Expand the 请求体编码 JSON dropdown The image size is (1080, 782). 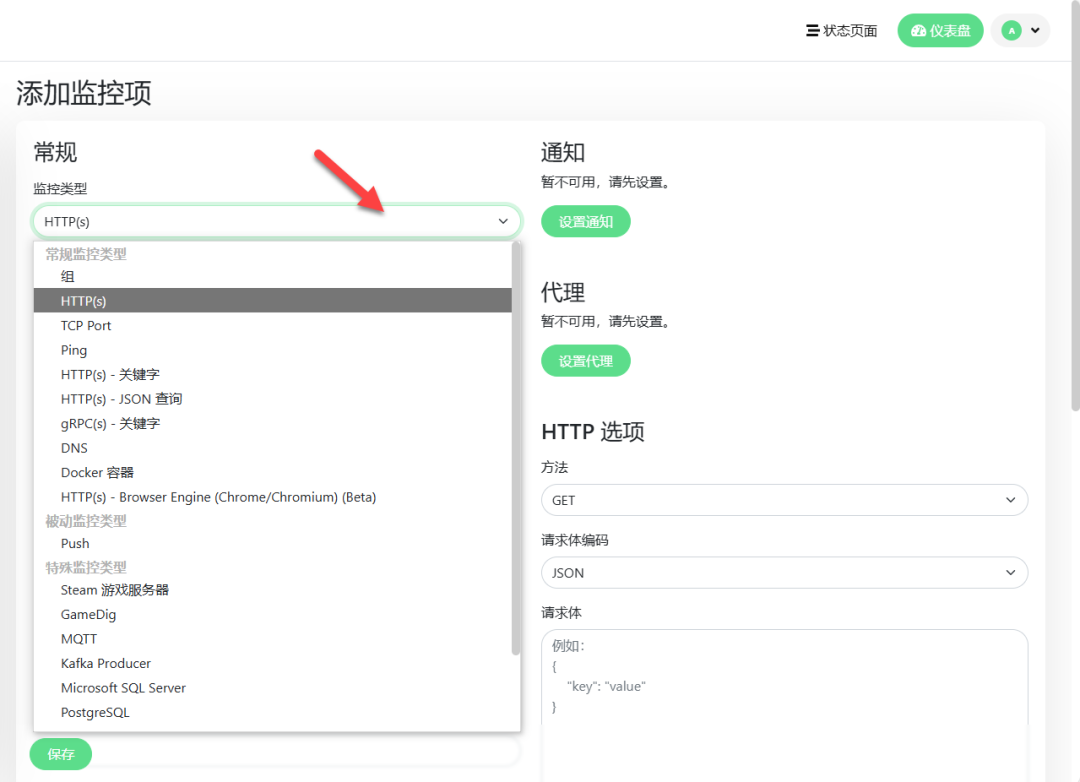point(784,573)
